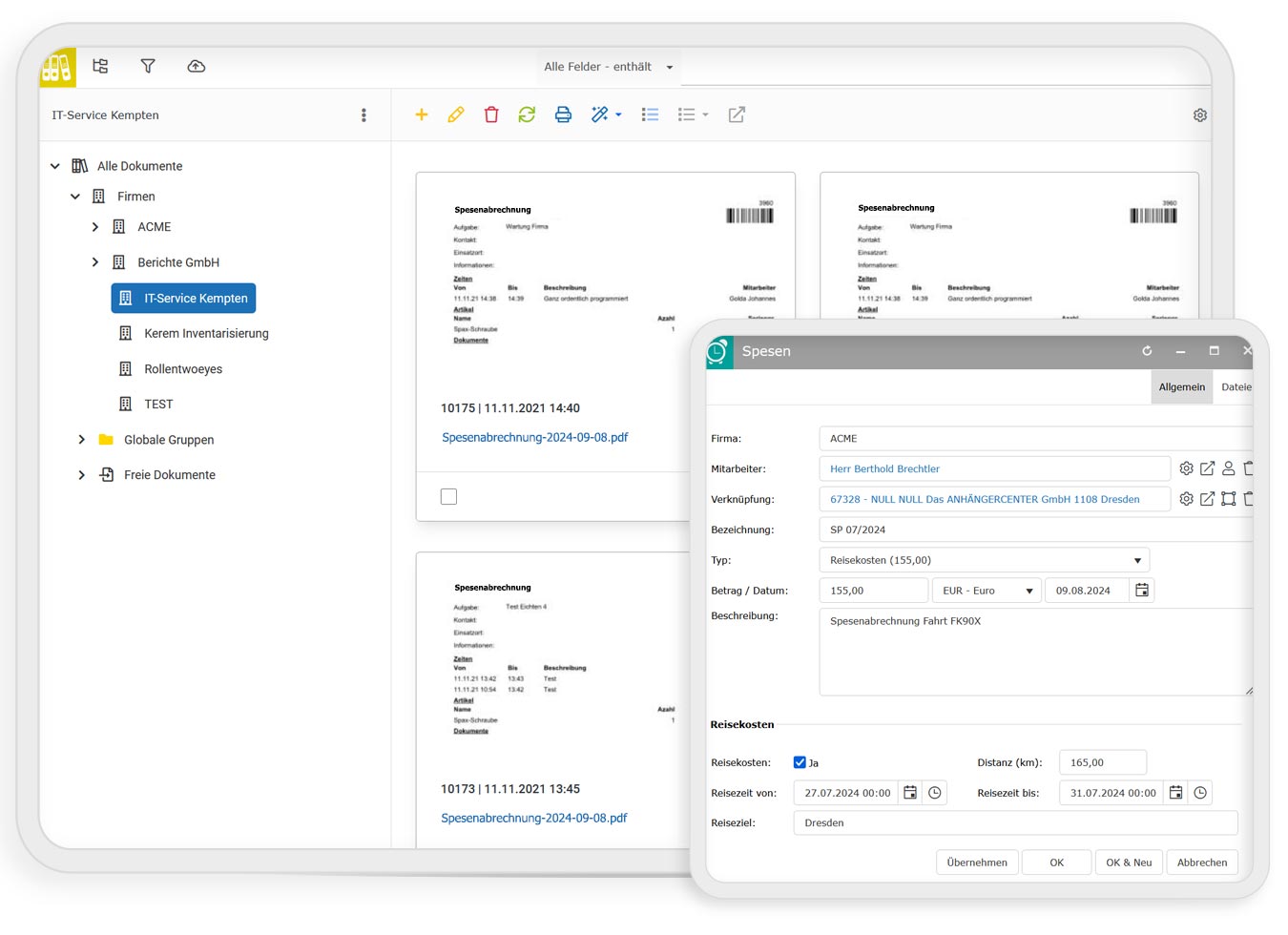The width and height of the screenshot is (1288, 935).
Task: Open calendar for Reisezeit bis
Action: click(1175, 793)
